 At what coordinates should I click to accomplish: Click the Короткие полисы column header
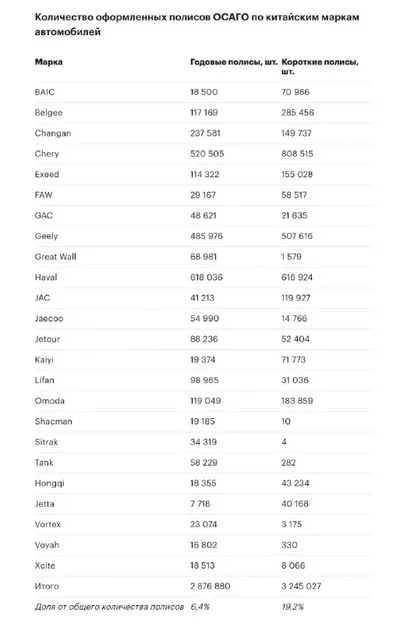click(320, 66)
